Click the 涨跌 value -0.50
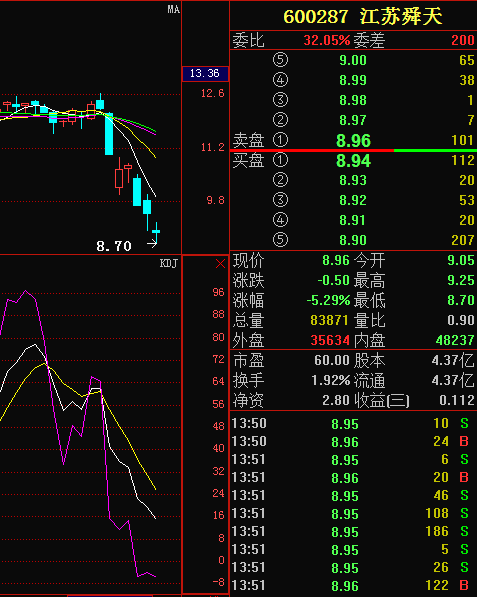The image size is (477, 597). 333,280
